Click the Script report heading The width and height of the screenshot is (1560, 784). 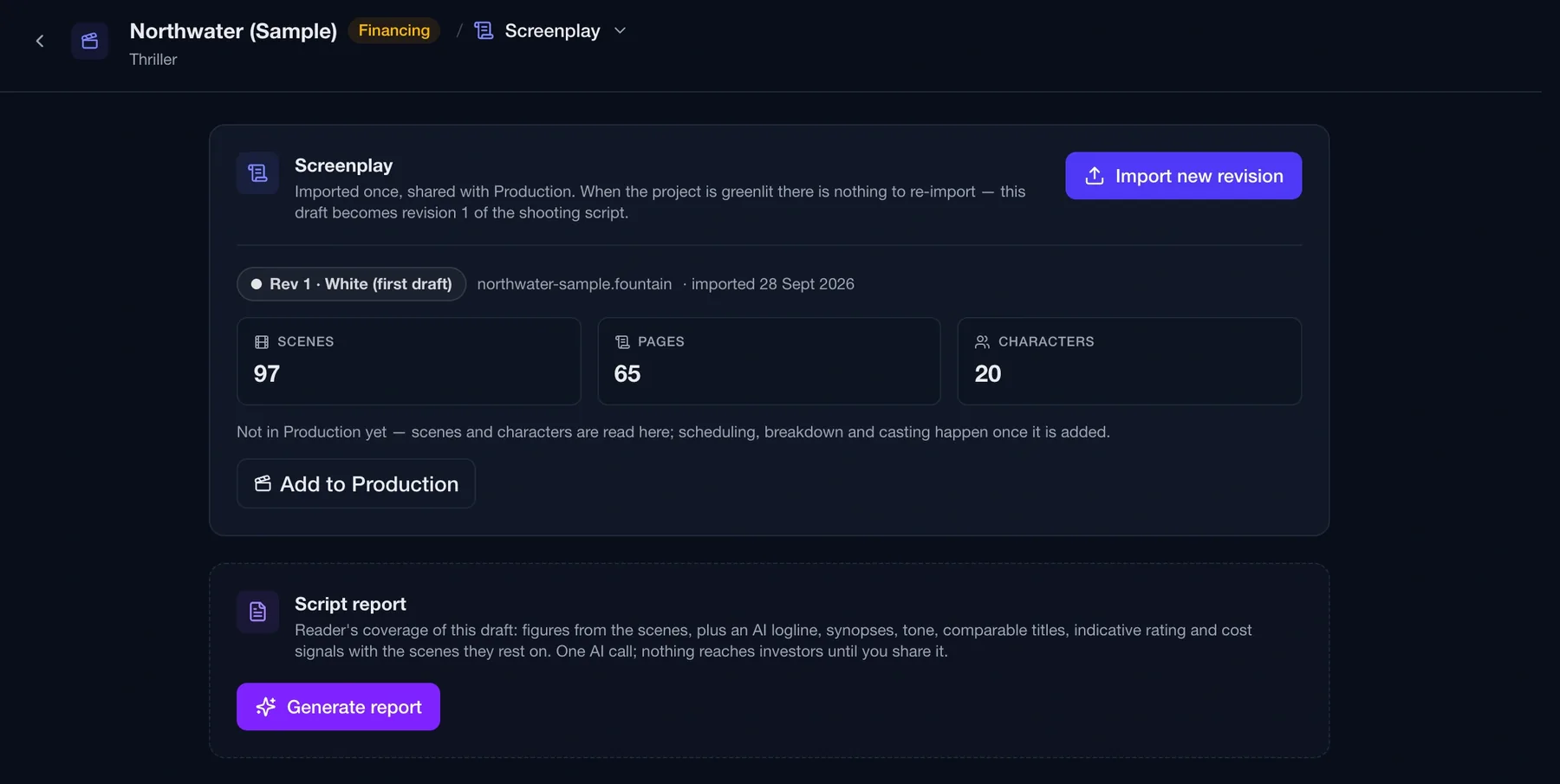(x=350, y=604)
